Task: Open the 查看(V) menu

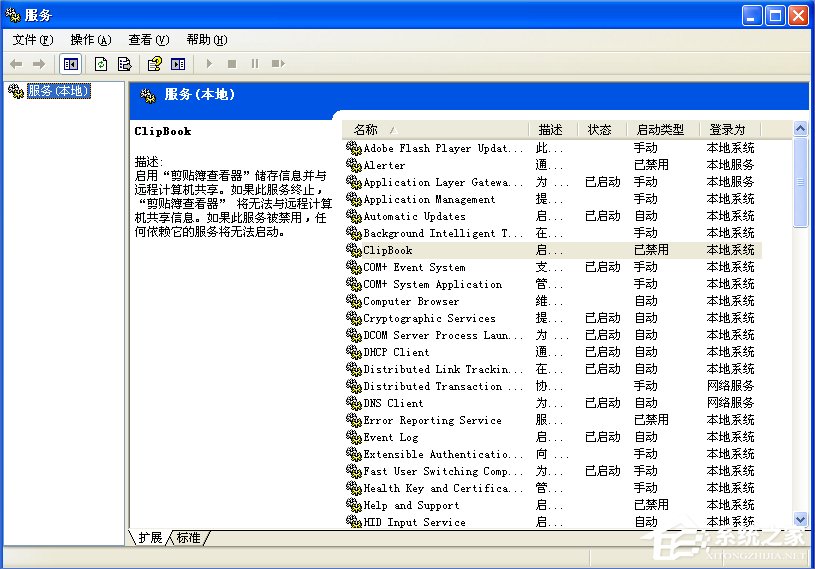Action: [149, 40]
